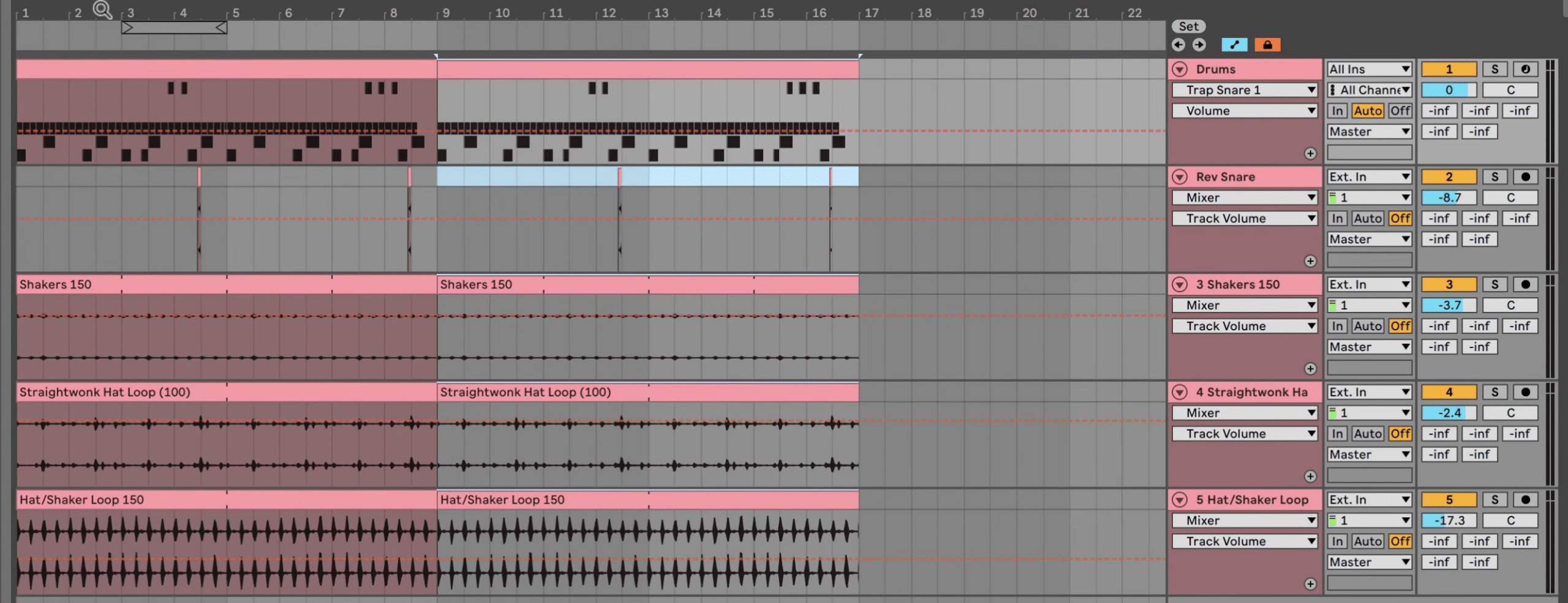Screen dimensions: 1568x603
Task: Add automation lane on Straightwonk track
Action: coord(1310,476)
